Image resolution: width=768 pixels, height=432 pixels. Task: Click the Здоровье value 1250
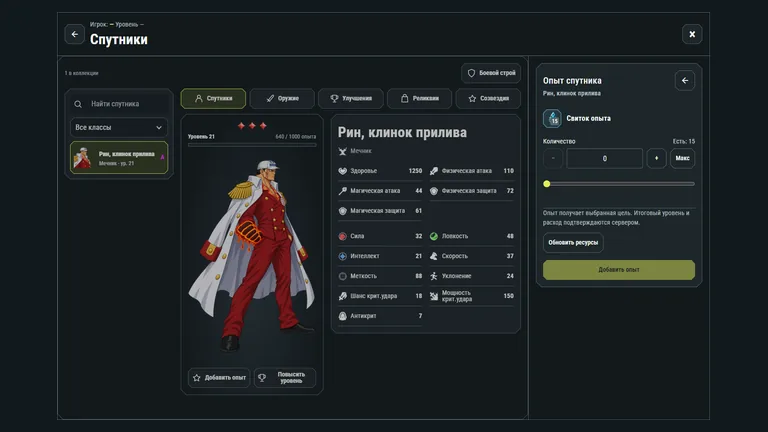(415, 171)
